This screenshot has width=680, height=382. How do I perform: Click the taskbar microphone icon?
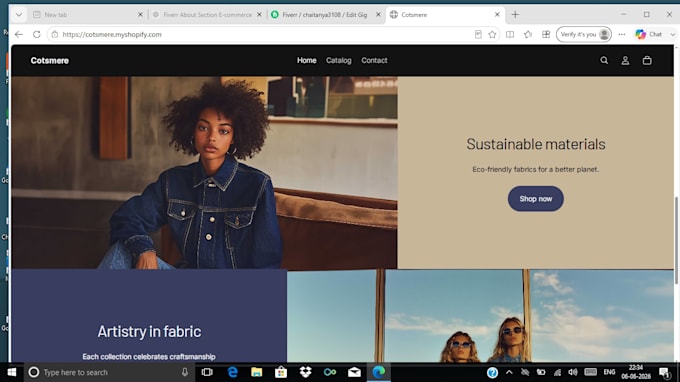click(185, 372)
